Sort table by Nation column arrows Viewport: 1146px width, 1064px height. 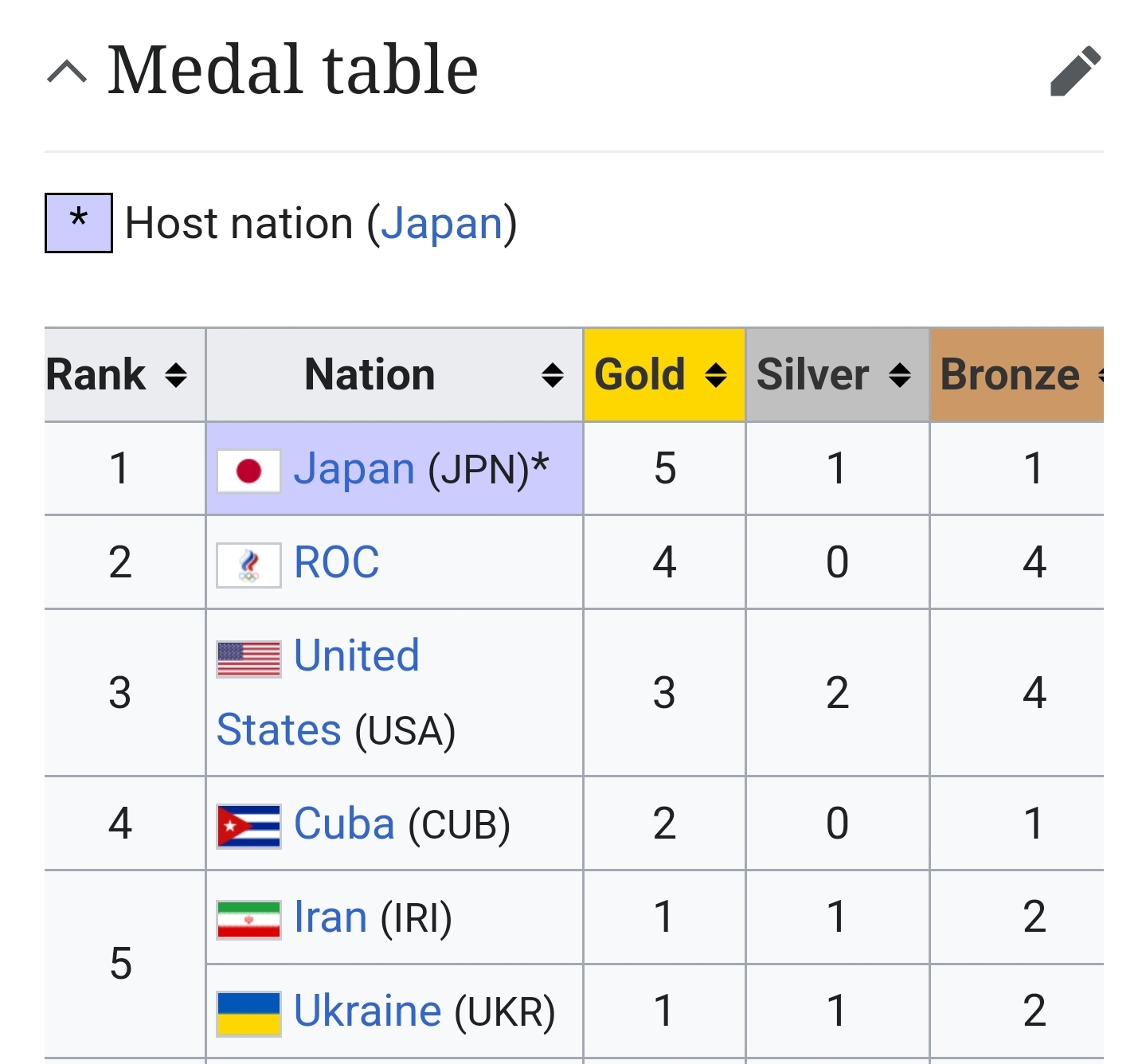pyautogui.click(x=552, y=374)
